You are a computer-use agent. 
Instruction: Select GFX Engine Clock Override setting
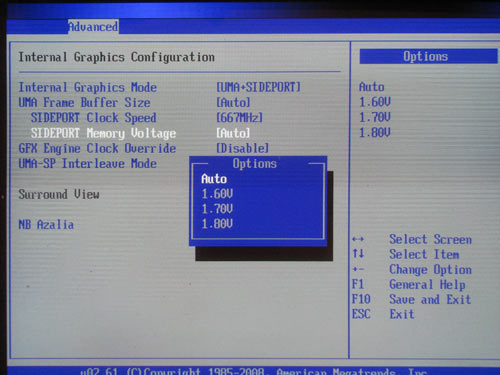pyautogui.click(x=97, y=148)
